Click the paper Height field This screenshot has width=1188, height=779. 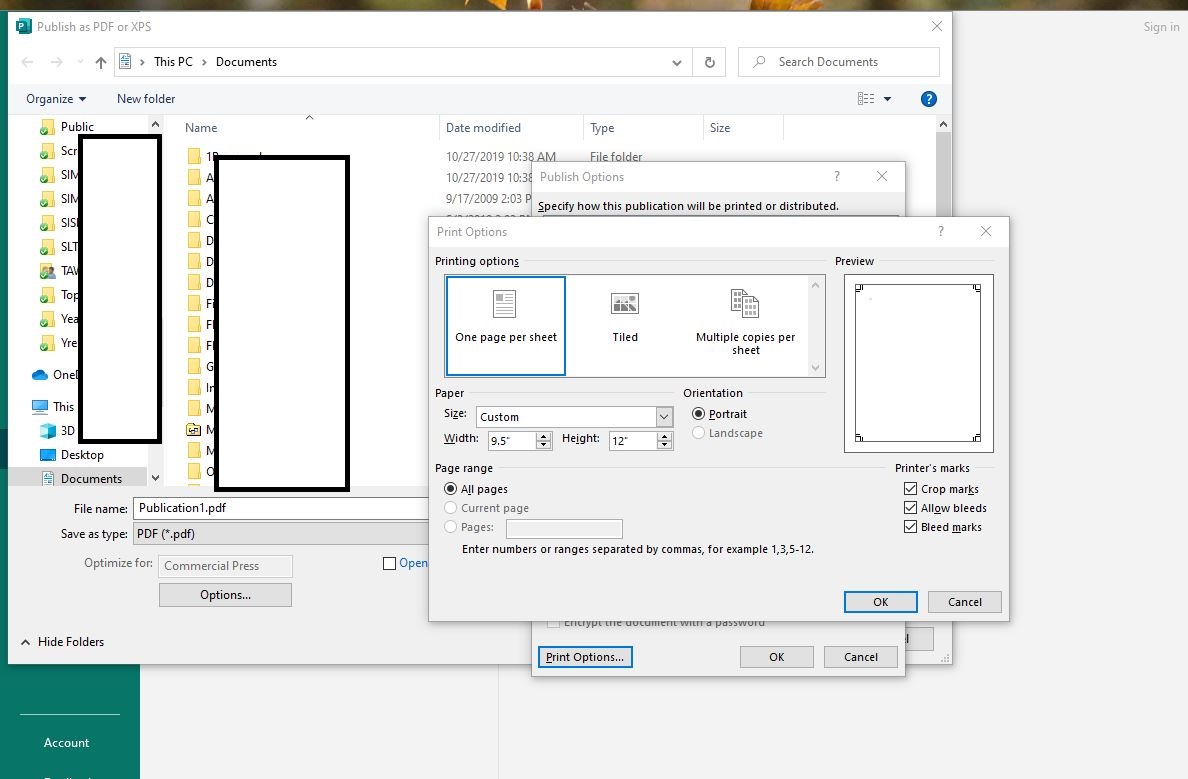pos(633,440)
